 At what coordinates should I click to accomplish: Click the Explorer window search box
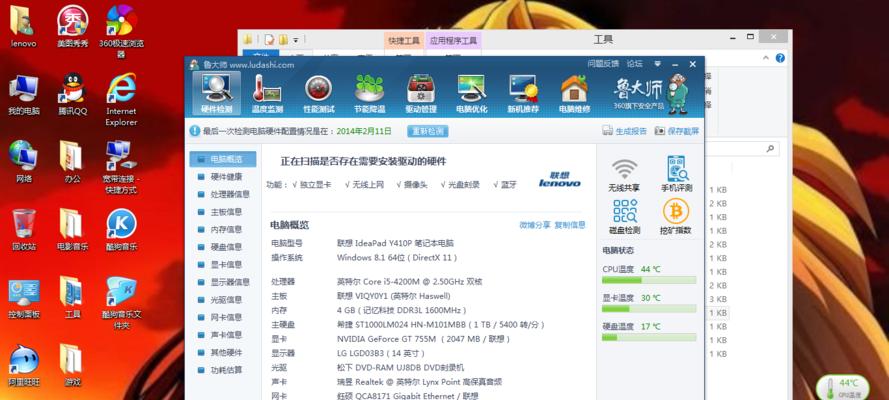coord(741,149)
